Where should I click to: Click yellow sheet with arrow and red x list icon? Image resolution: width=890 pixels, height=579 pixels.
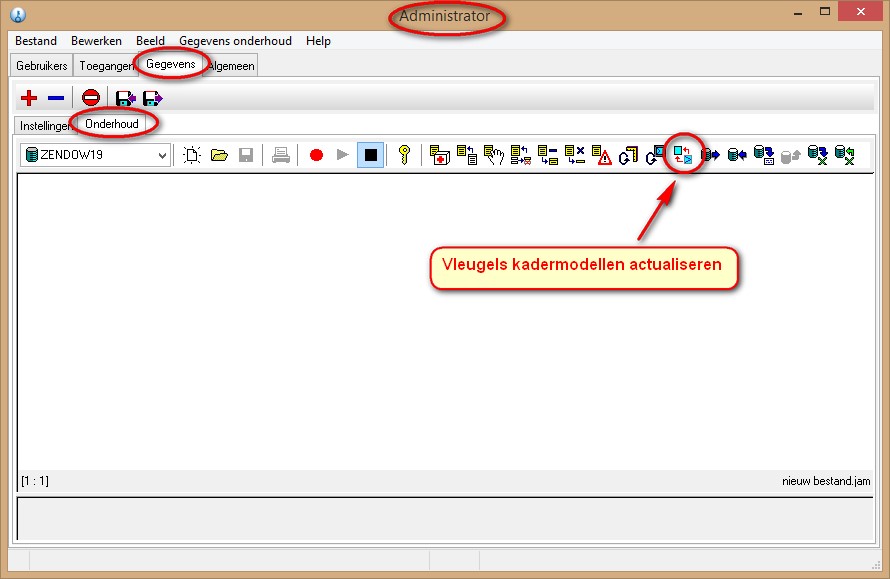(x=520, y=154)
